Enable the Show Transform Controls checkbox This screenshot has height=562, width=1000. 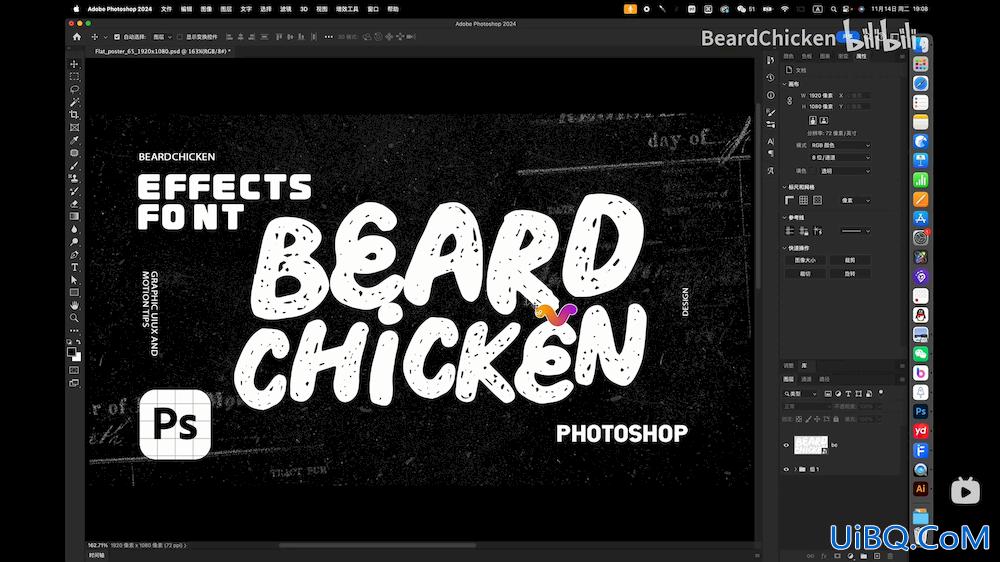[x=180, y=37]
